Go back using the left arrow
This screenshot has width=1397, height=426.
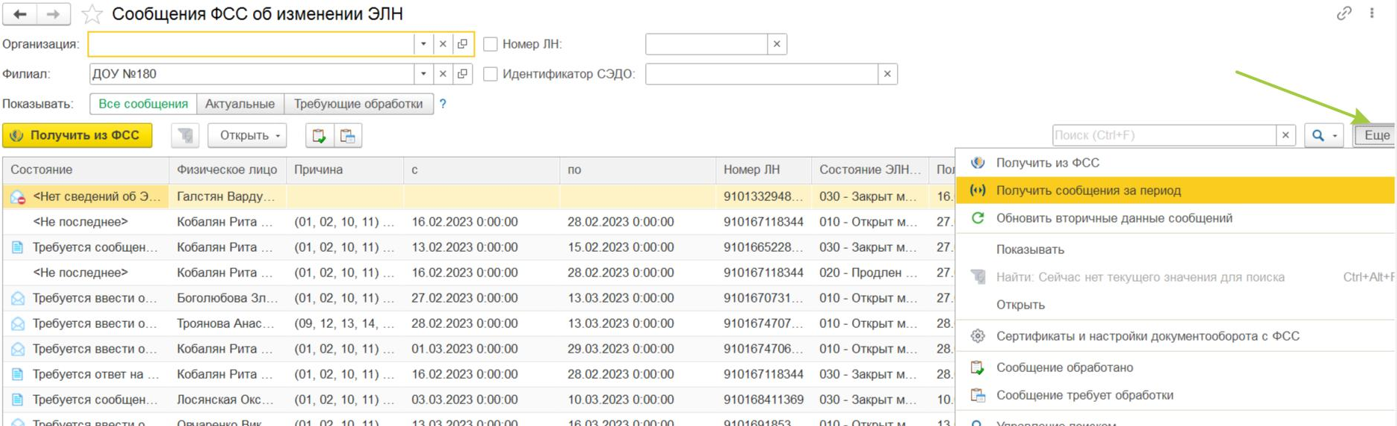pyautogui.click(x=20, y=14)
